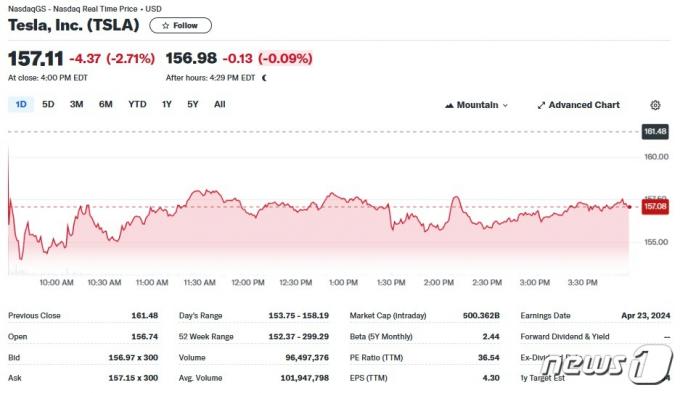Click the Ask value 157.15 x 300
Screen dimensions: 680x393
click(133, 378)
